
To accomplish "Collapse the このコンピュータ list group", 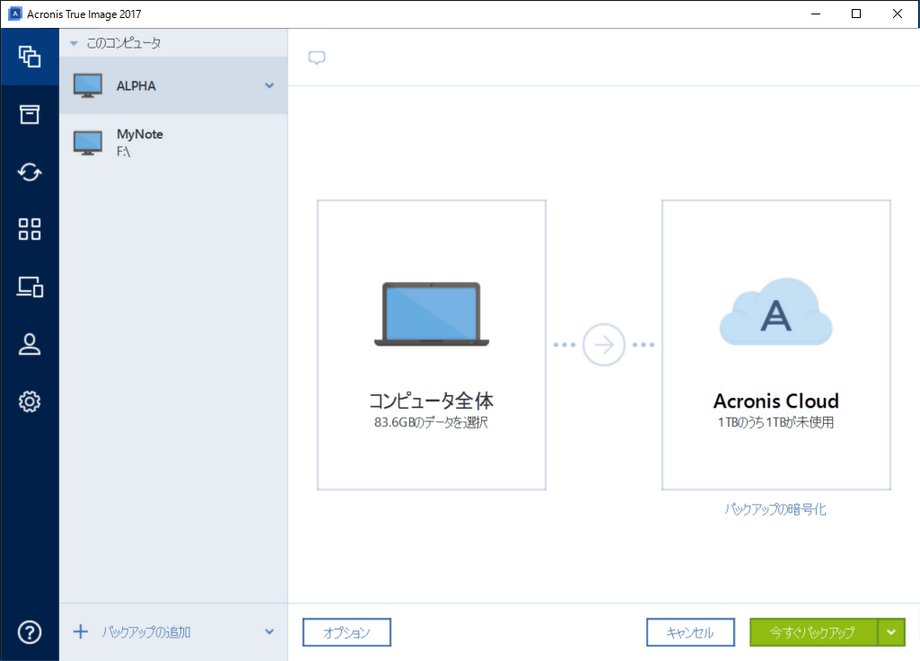I will coord(74,43).
